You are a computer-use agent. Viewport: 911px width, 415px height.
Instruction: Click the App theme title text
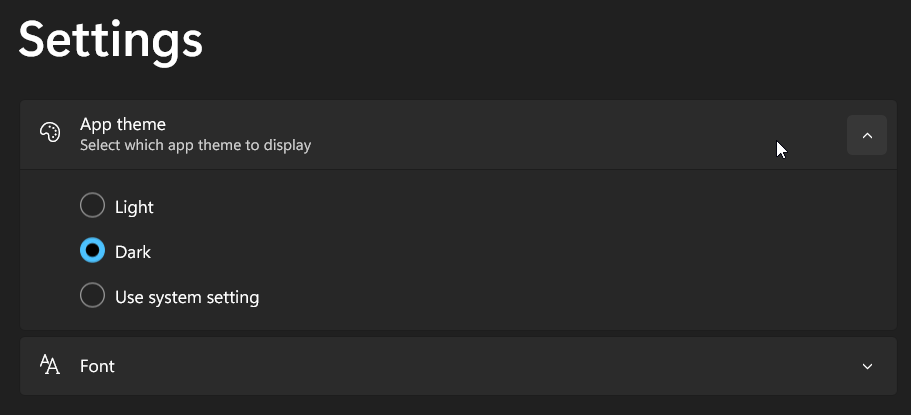[x=123, y=124]
